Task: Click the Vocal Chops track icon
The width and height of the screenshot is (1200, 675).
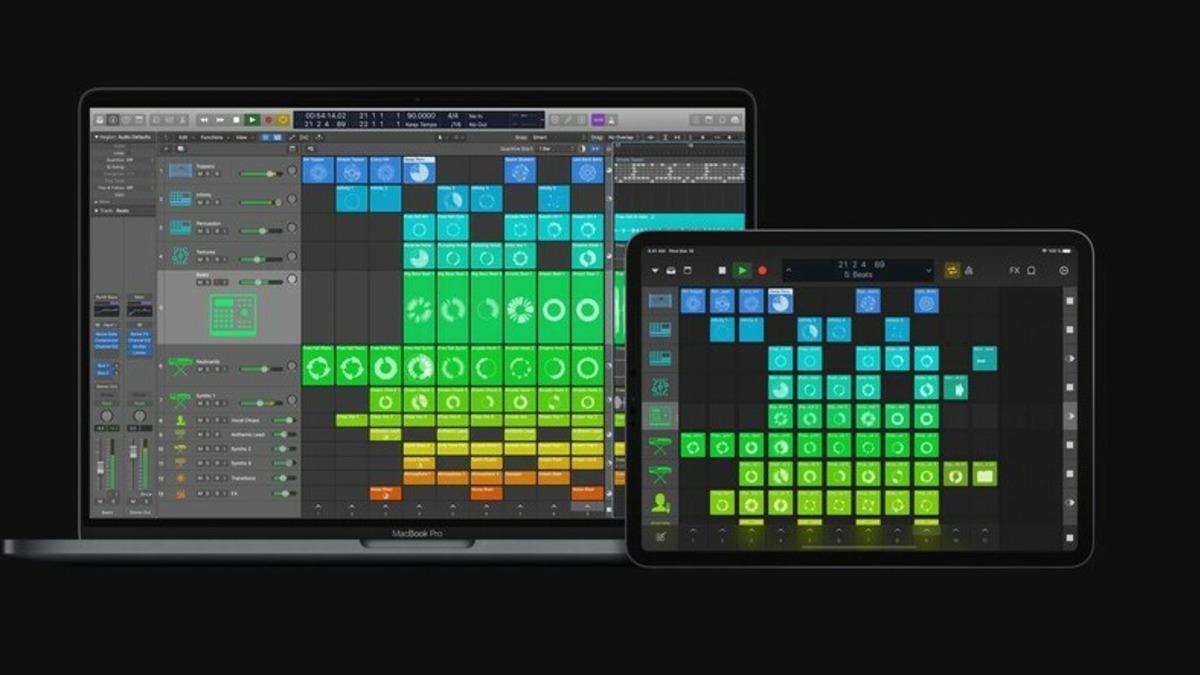Action: coord(182,419)
